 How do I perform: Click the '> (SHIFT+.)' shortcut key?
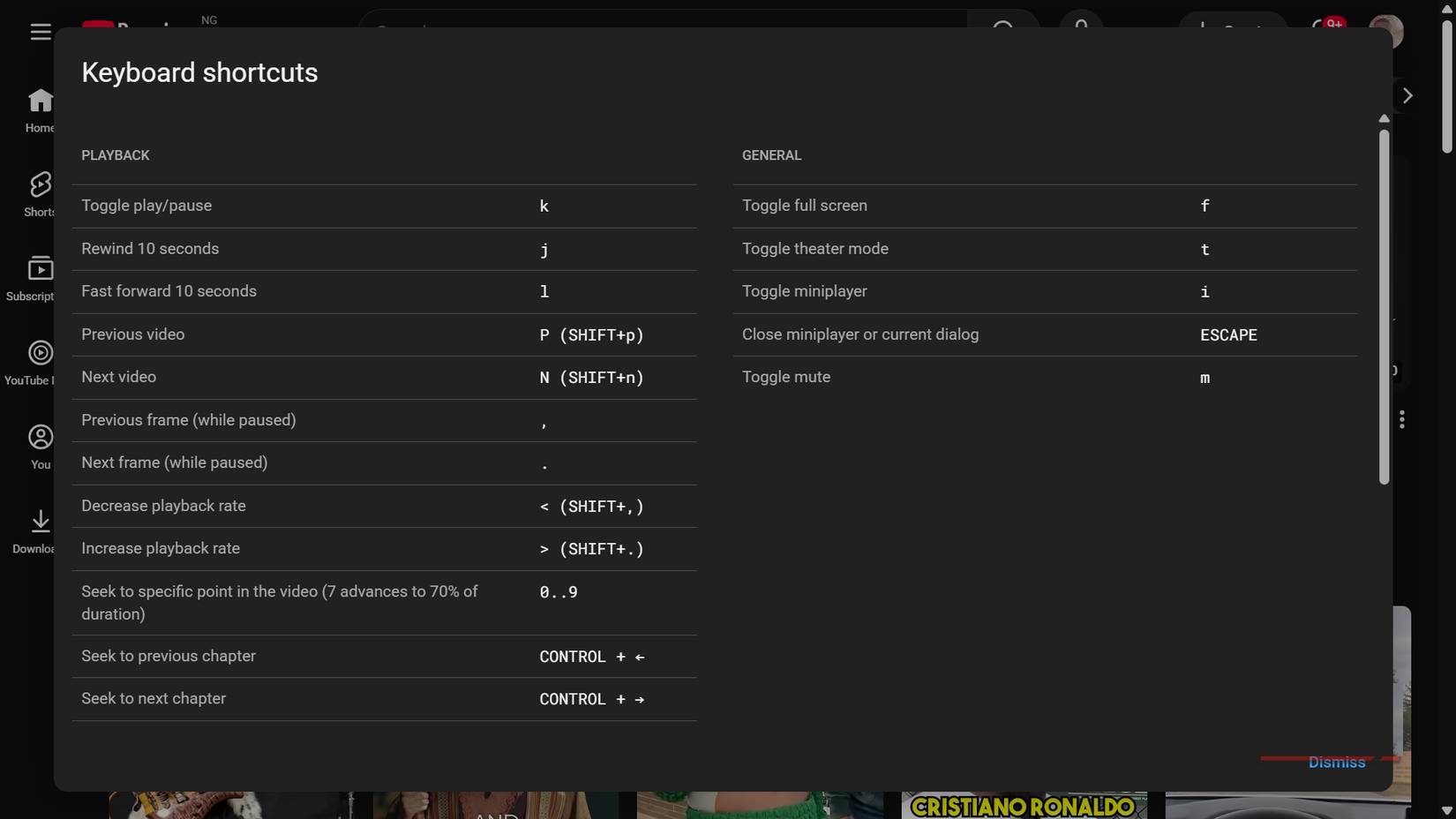pyautogui.click(x=591, y=549)
